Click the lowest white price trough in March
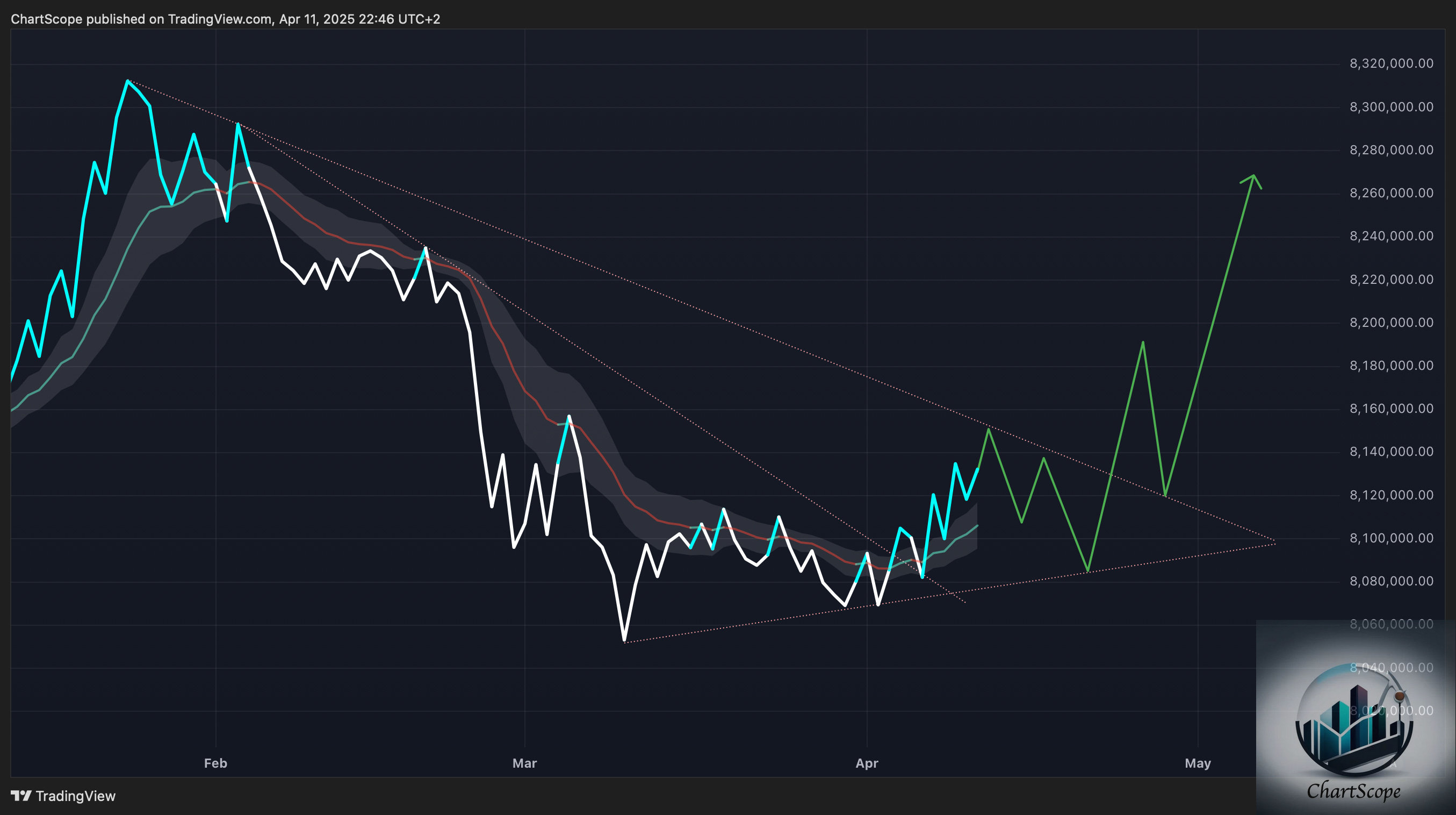This screenshot has width=1456, height=815. (x=624, y=641)
